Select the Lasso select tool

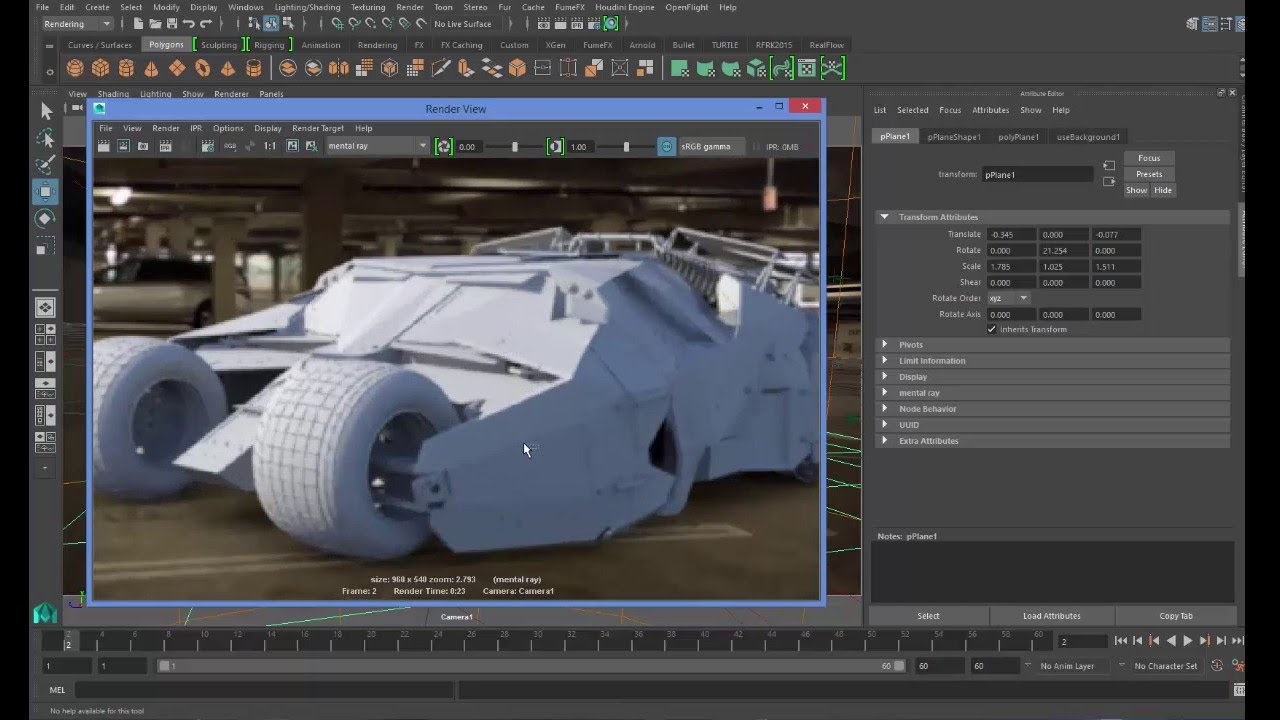[46, 138]
